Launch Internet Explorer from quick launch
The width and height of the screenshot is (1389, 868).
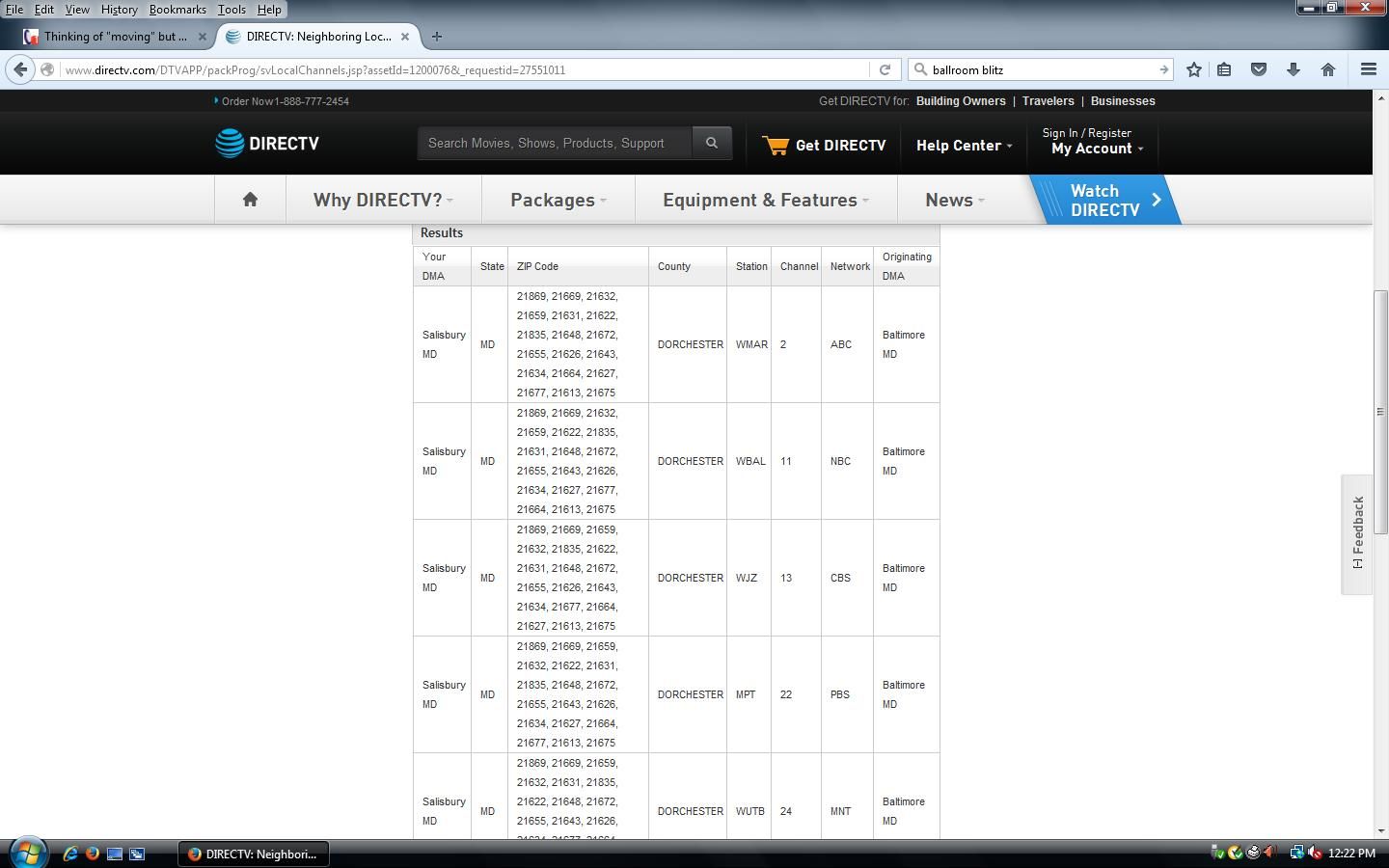70,854
